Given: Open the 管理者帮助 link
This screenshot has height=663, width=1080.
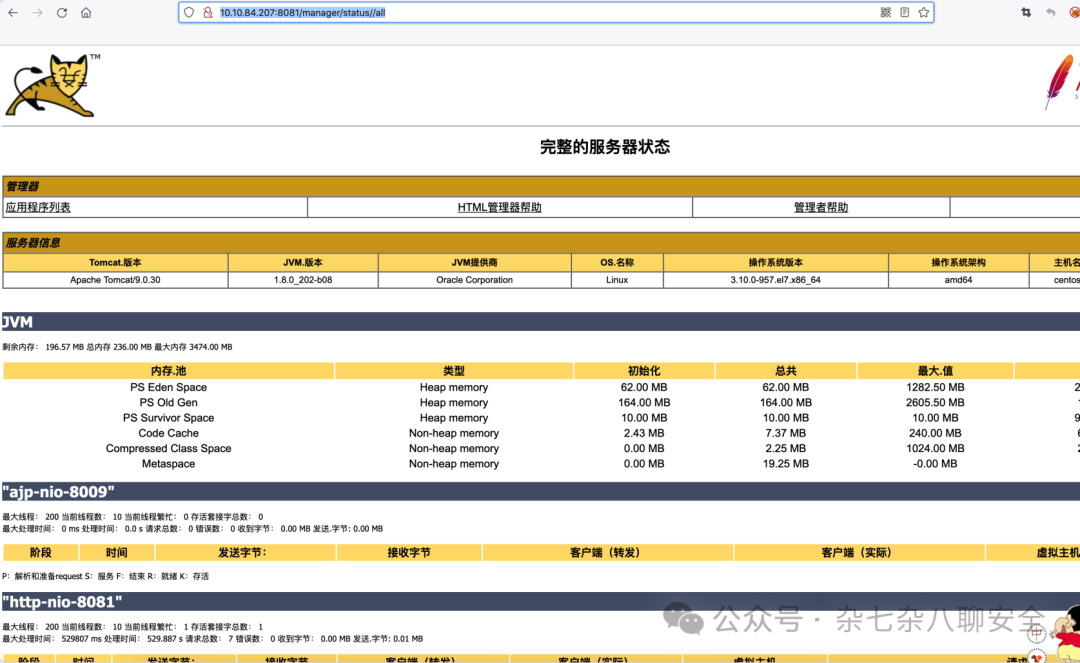Looking at the screenshot, I should [x=821, y=207].
